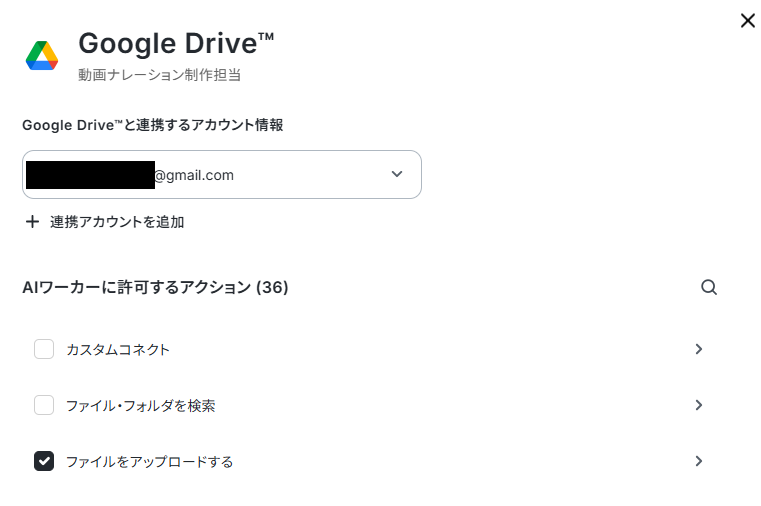
Task: Click the Google Drive™ title heading
Action: 176,43
